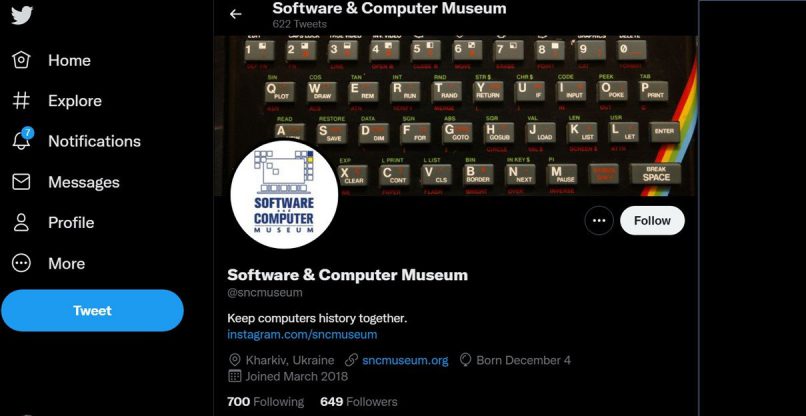This screenshot has width=806, height=416.
Task: Go back using the arrow icon
Action: click(x=235, y=14)
